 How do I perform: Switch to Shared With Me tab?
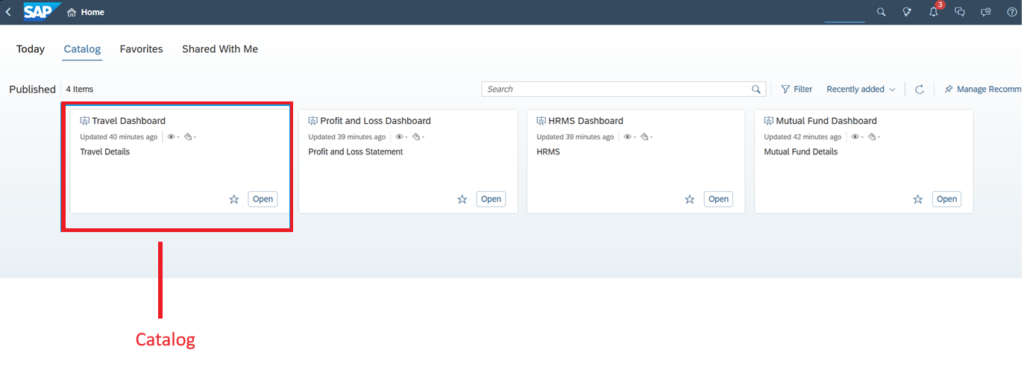(220, 49)
